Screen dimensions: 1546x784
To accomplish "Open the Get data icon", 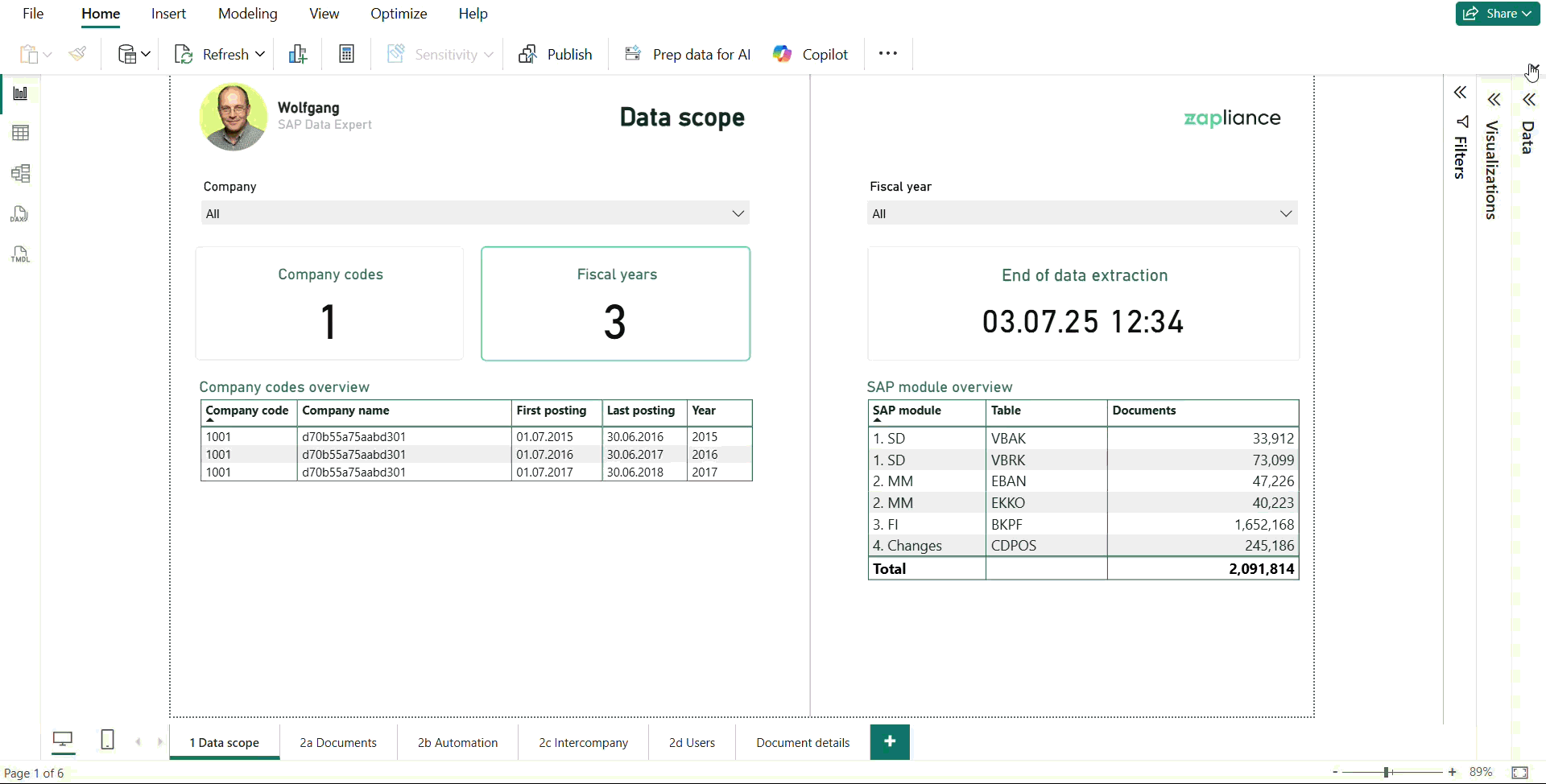I will tap(126, 54).
